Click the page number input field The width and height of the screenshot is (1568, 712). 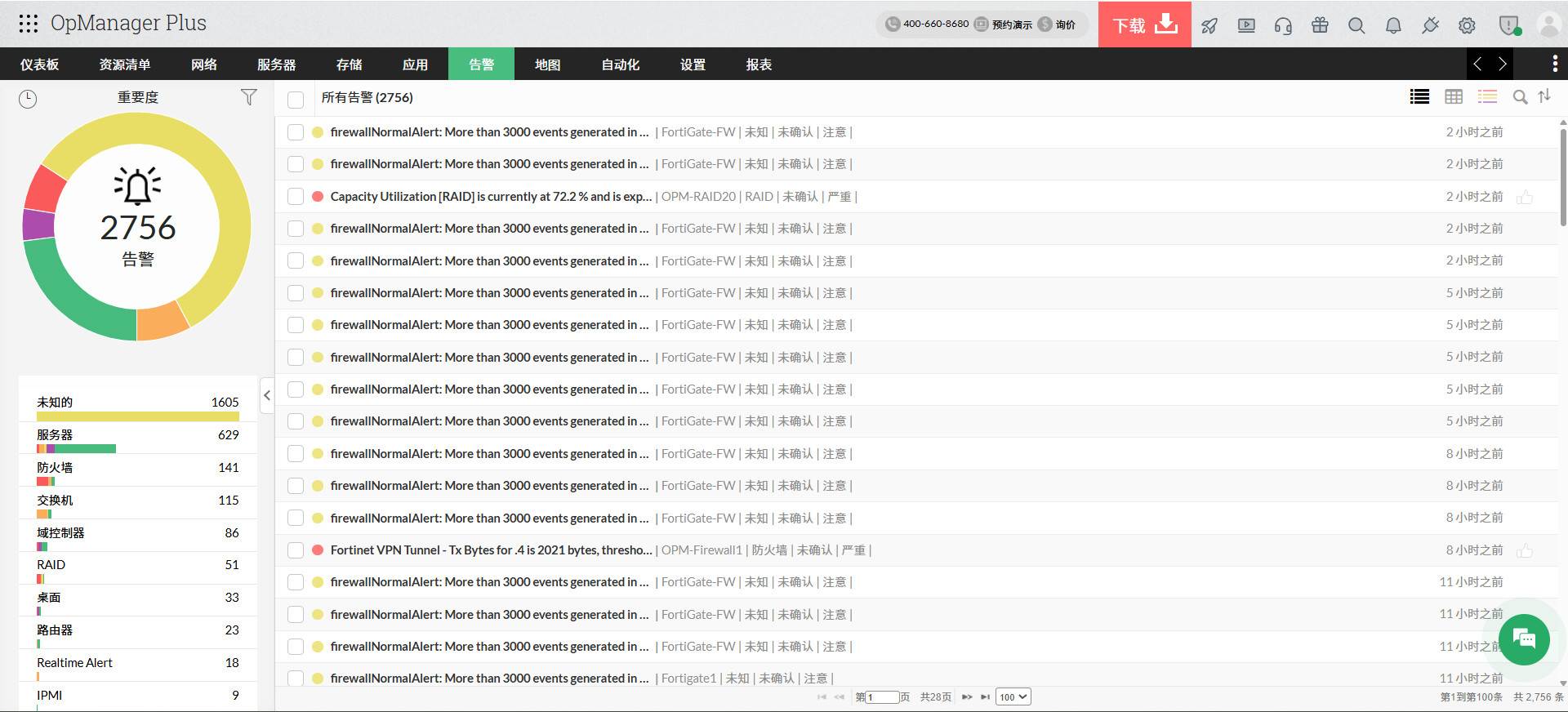pyautogui.click(x=883, y=697)
